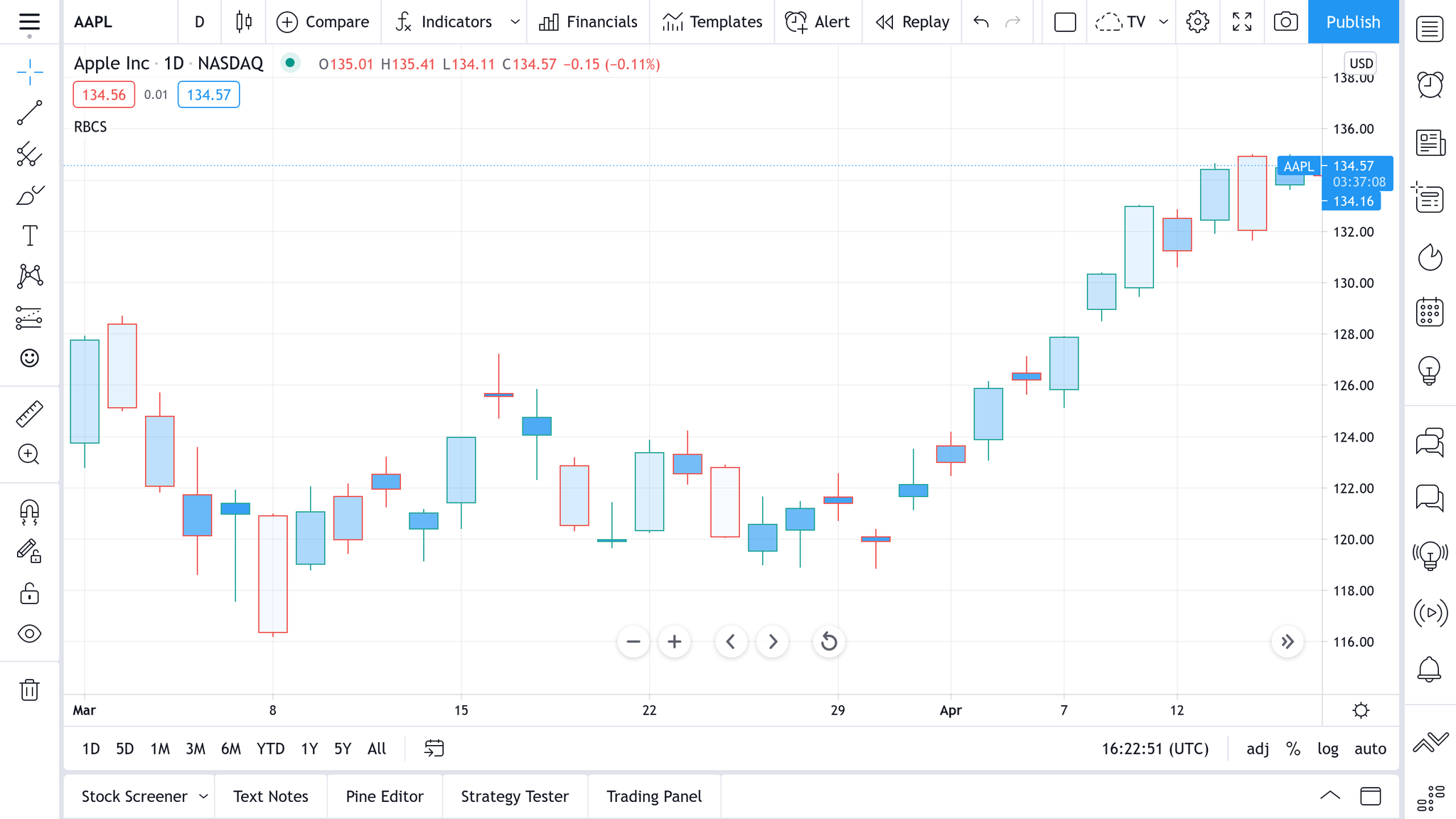Switch to the Trading Panel tab
Viewport: 1456px width, 819px height.
(654, 796)
